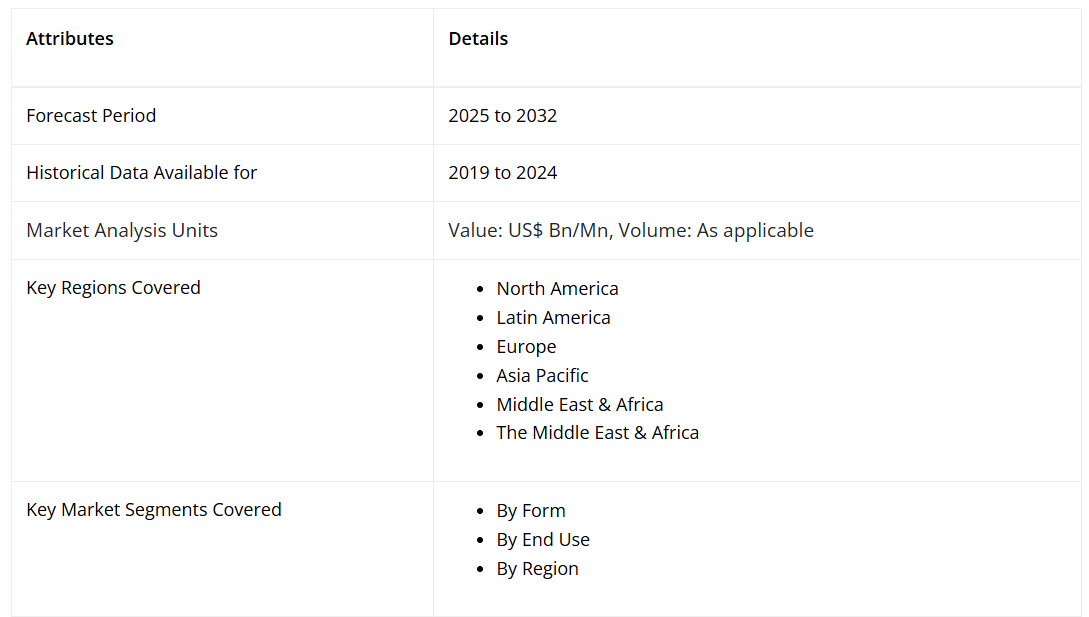This screenshot has width=1089, height=617.
Task: Select the Asia Pacific list item
Action: [542, 376]
